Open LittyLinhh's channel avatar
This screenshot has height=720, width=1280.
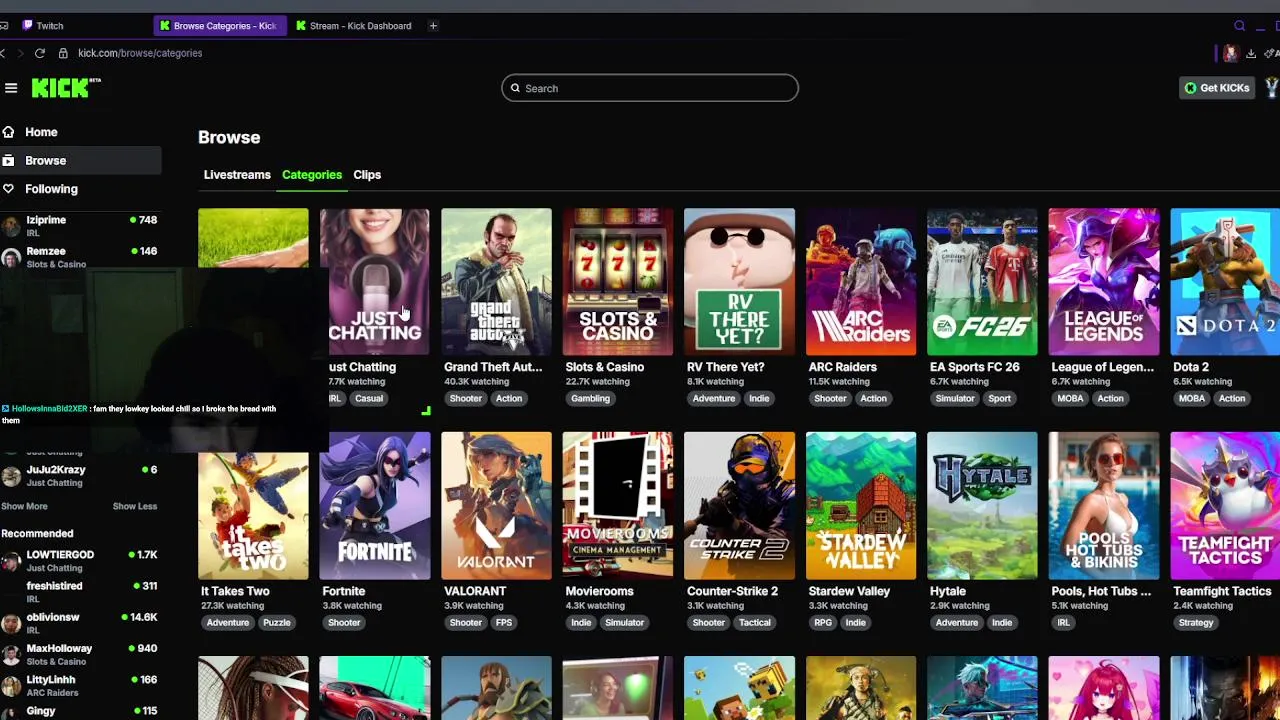click(x=11, y=686)
